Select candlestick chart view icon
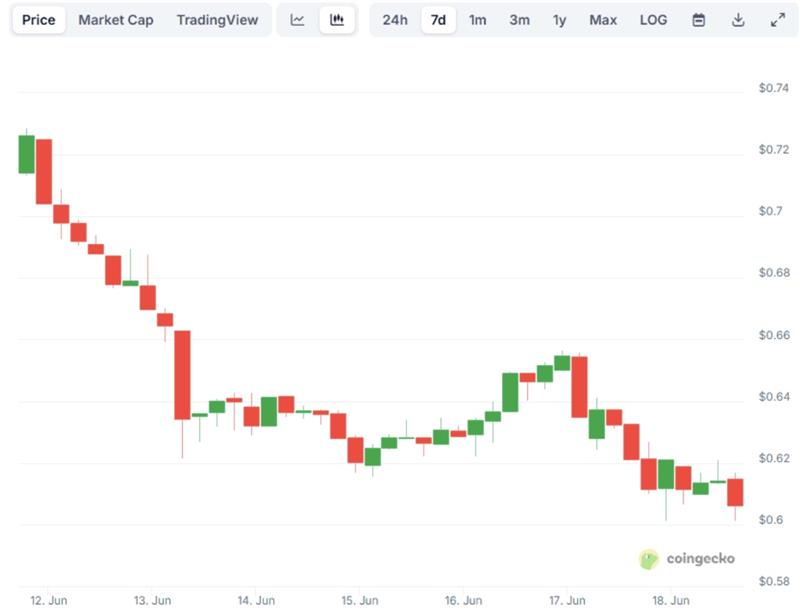800x616 pixels. click(x=337, y=20)
